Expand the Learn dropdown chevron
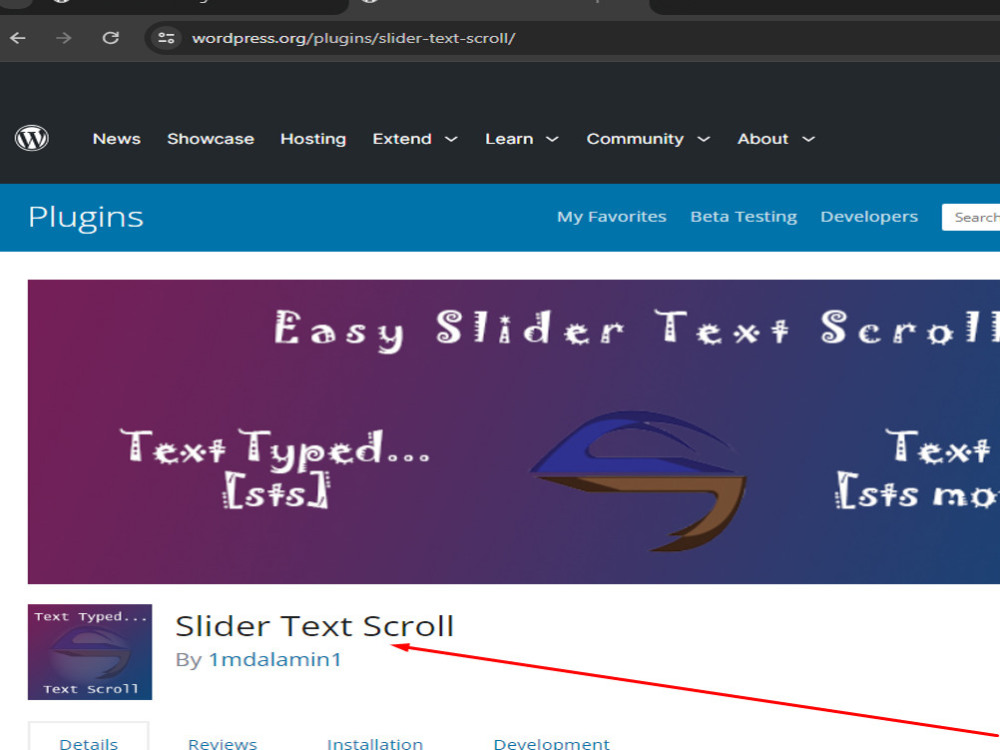This screenshot has width=1000, height=750. [553, 139]
